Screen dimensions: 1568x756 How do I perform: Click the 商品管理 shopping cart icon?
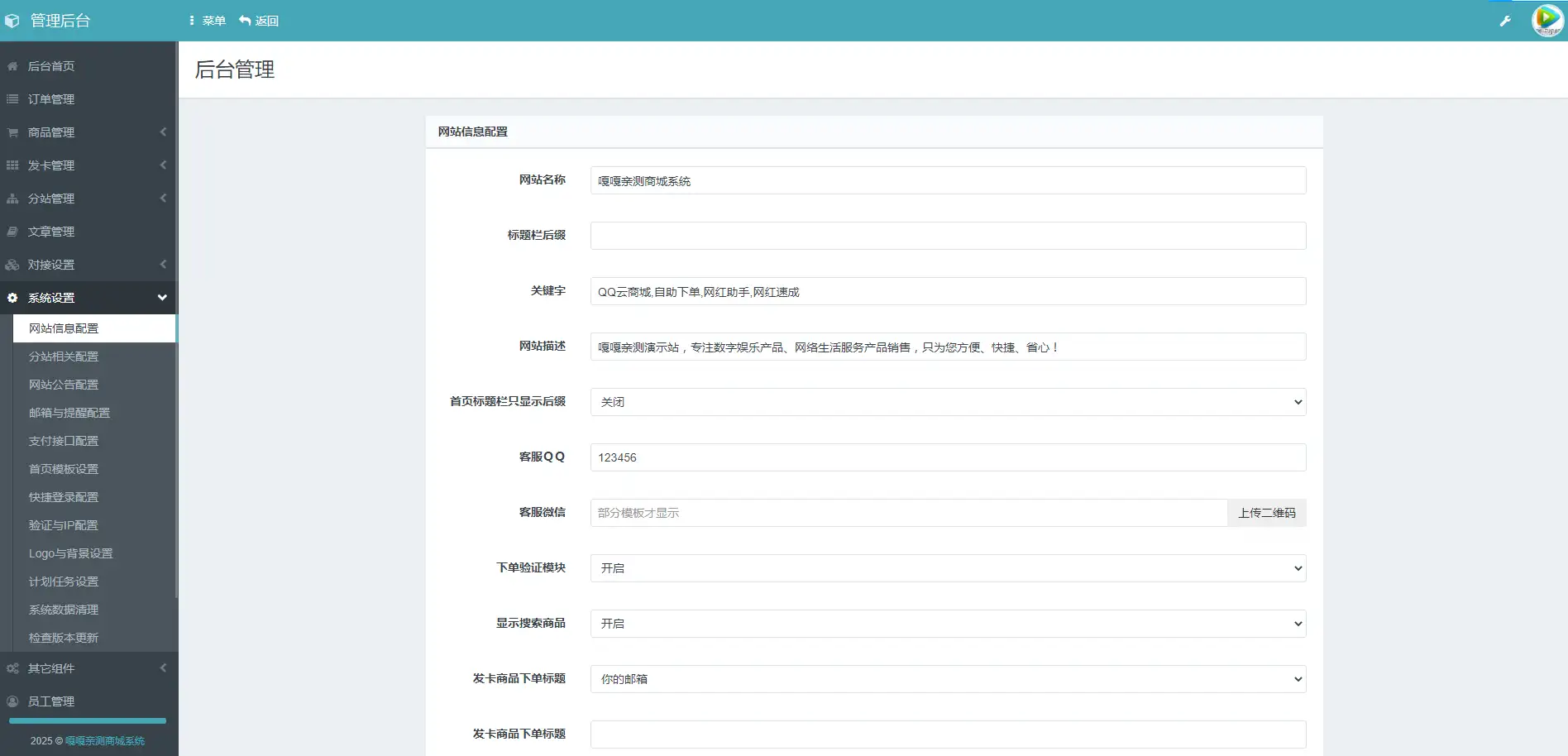pos(12,132)
